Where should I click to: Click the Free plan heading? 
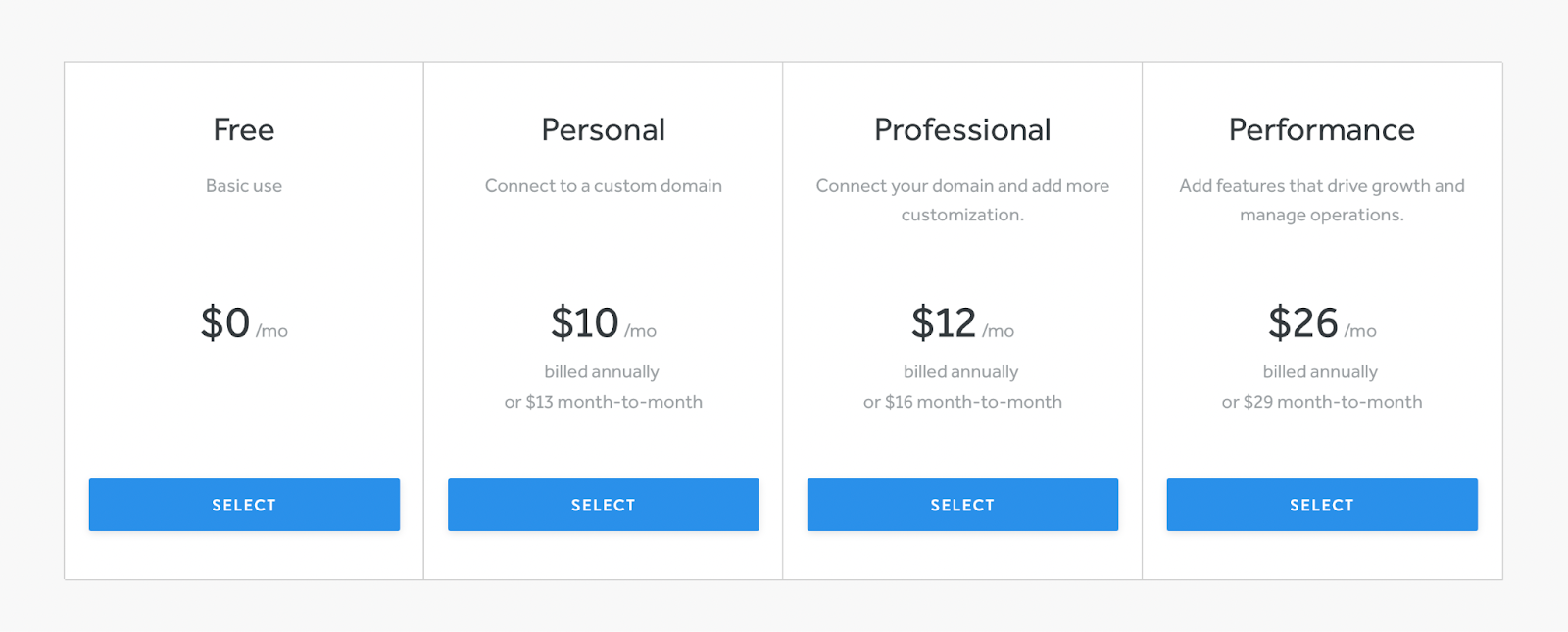(x=244, y=129)
